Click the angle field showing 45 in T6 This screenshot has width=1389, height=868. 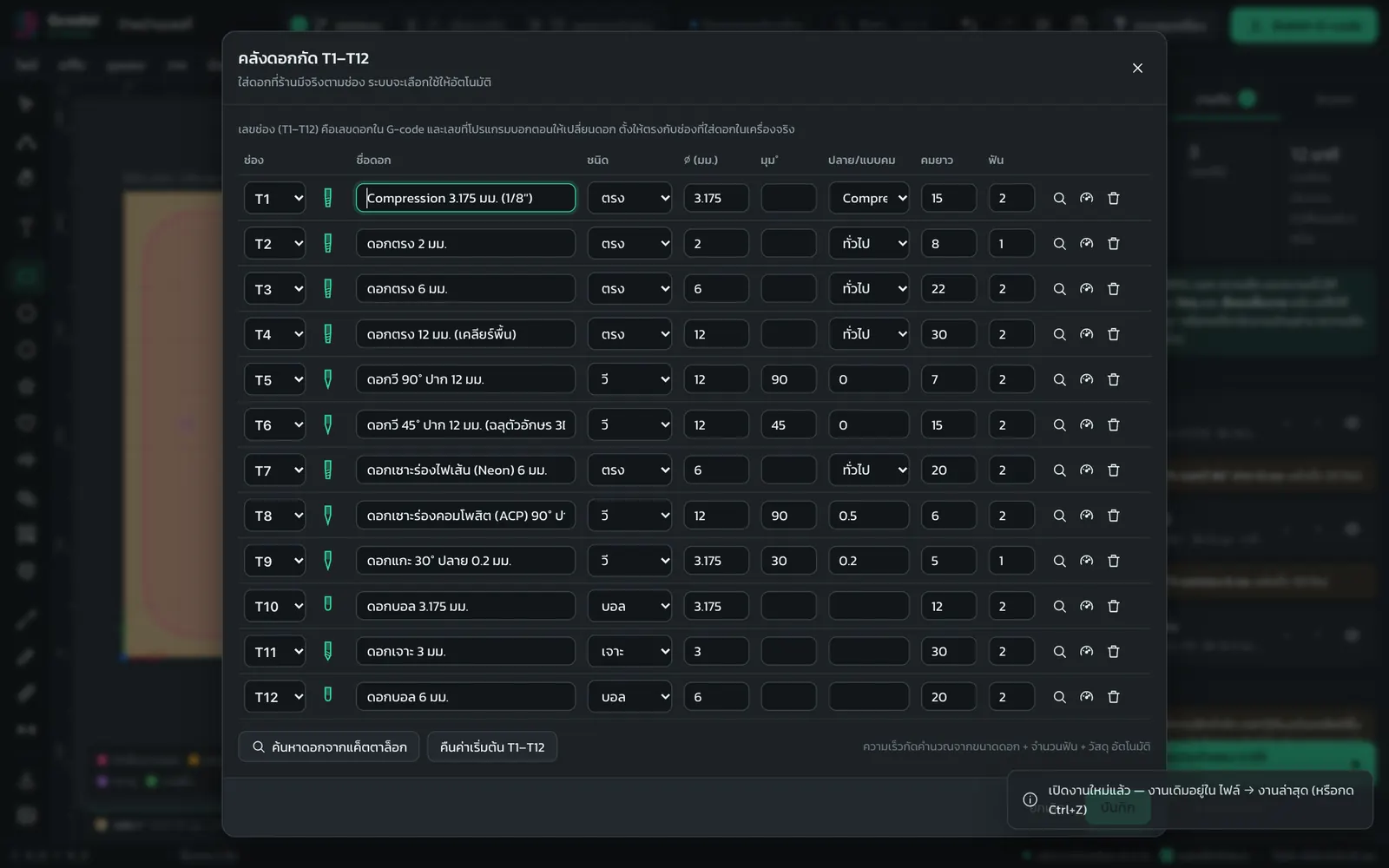pyautogui.click(x=788, y=425)
